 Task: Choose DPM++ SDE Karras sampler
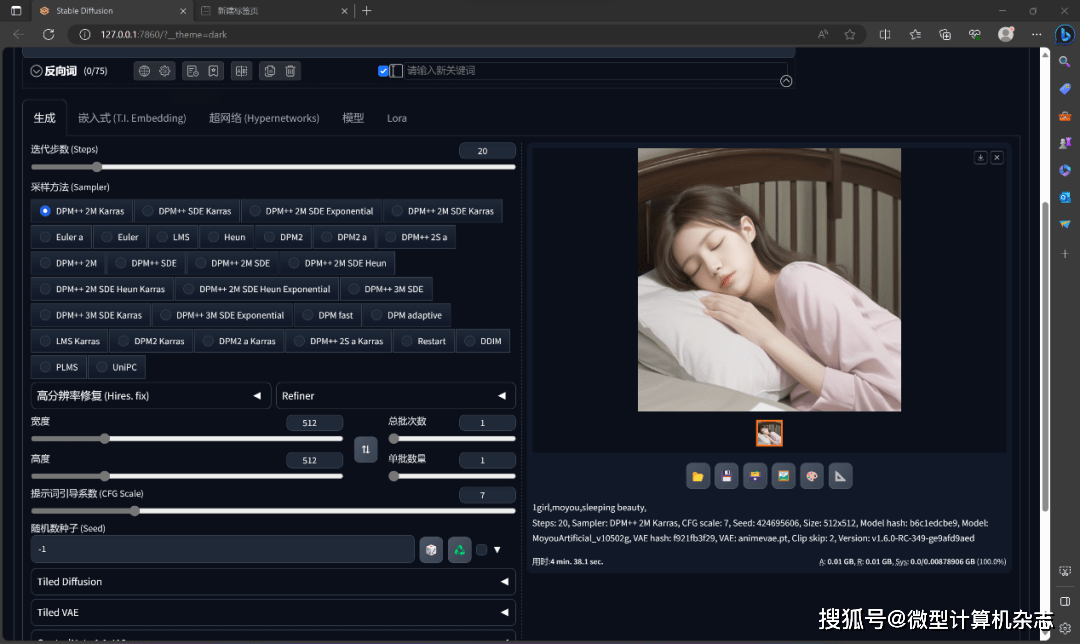pyautogui.click(x=187, y=211)
